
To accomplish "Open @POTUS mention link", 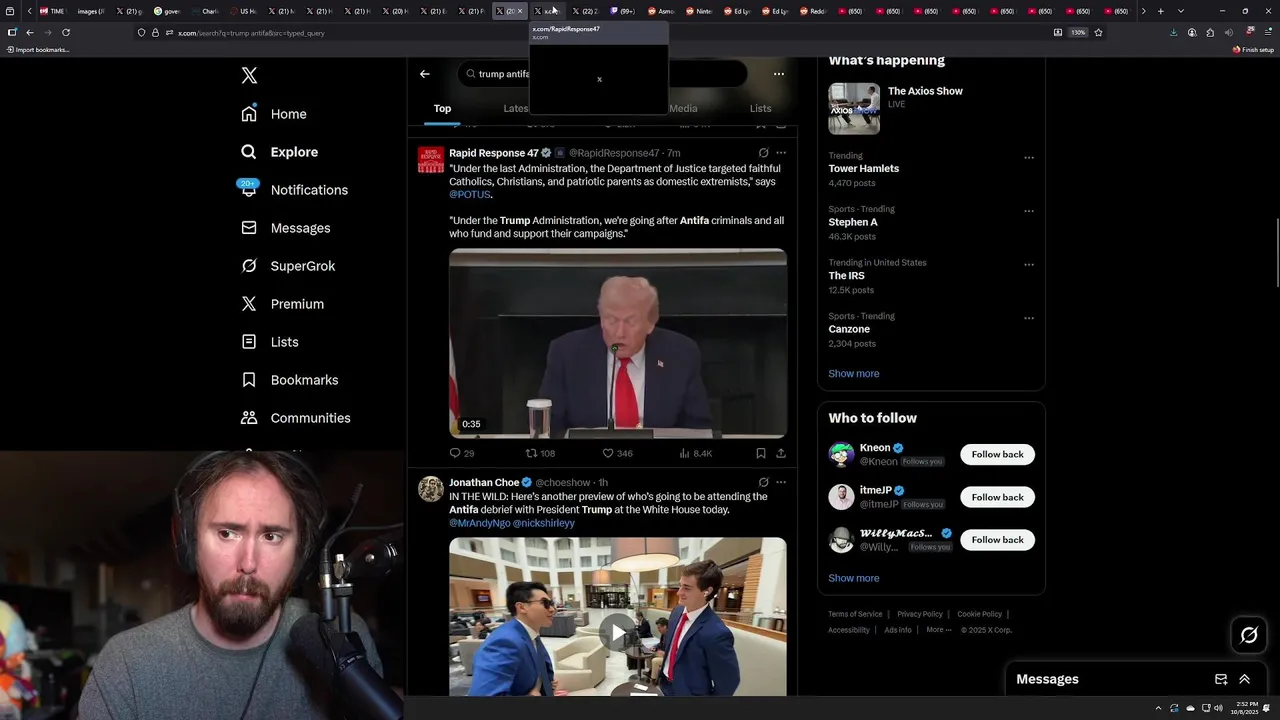I will click(470, 195).
